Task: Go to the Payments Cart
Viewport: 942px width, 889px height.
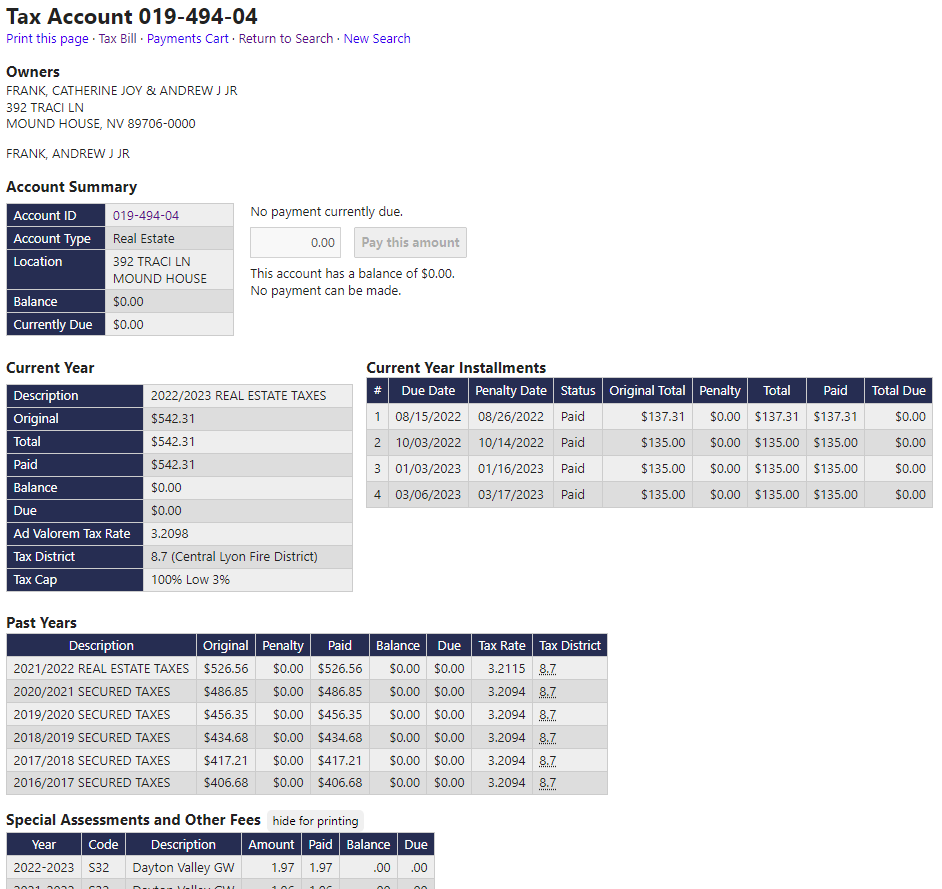Action: pyautogui.click(x=187, y=39)
